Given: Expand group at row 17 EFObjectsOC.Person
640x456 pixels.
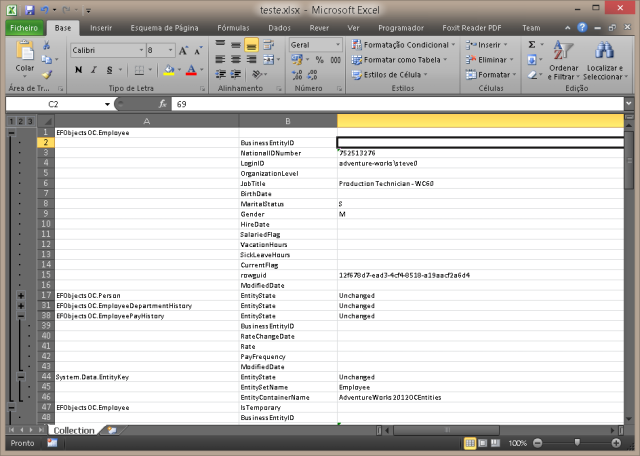Looking at the screenshot, I should point(21,296).
